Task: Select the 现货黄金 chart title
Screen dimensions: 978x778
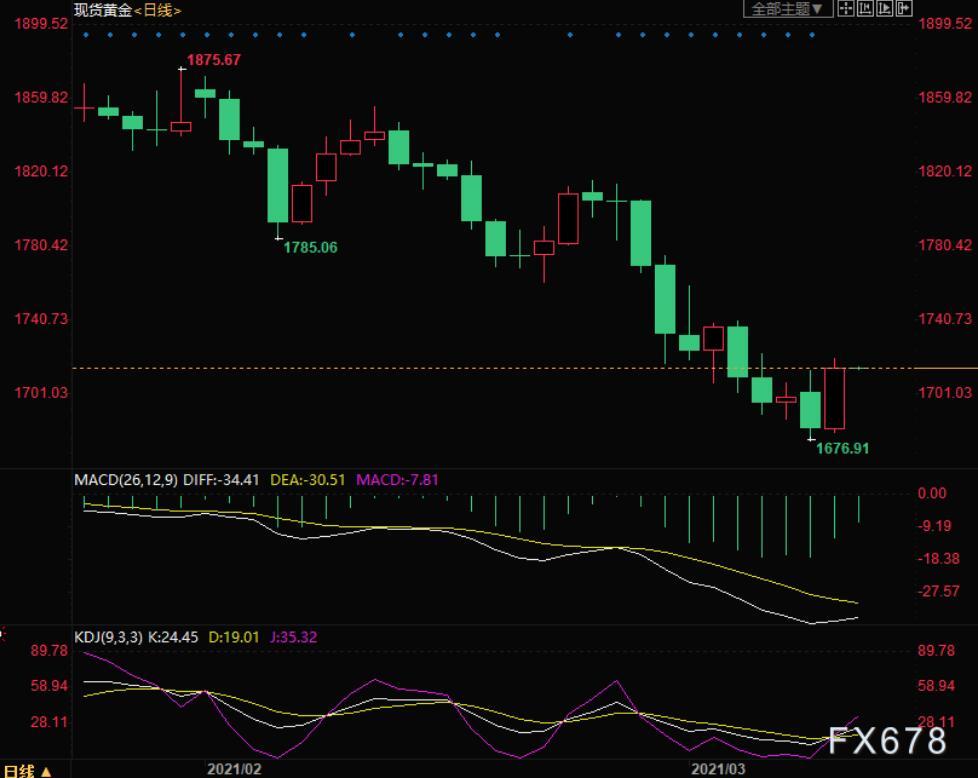Action: (x=102, y=10)
